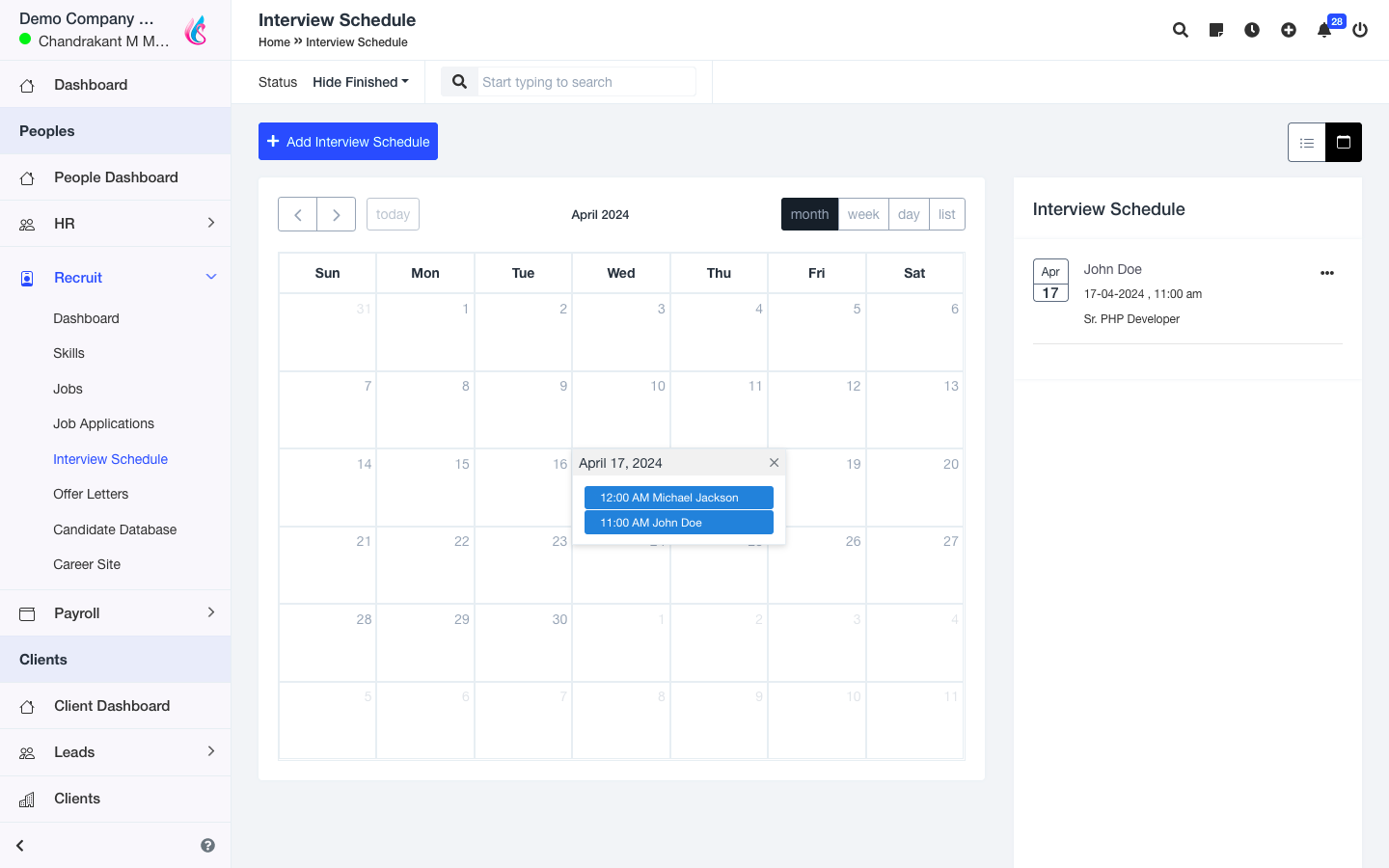The height and width of the screenshot is (868, 1389).
Task: Click the power logout icon
Action: (1360, 30)
